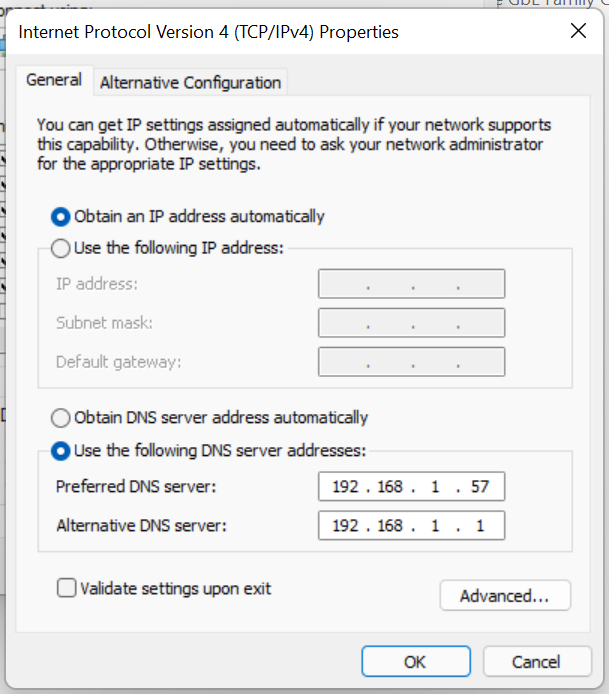Click the Subnet mask input field

point(411,323)
